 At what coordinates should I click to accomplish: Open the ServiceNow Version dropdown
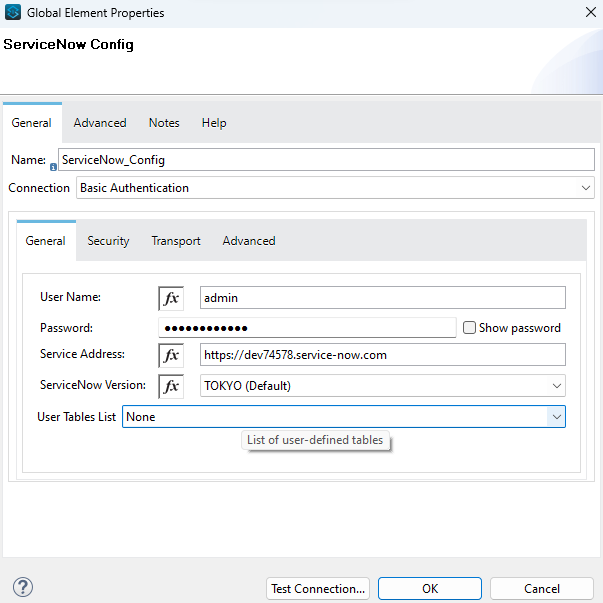(x=557, y=386)
